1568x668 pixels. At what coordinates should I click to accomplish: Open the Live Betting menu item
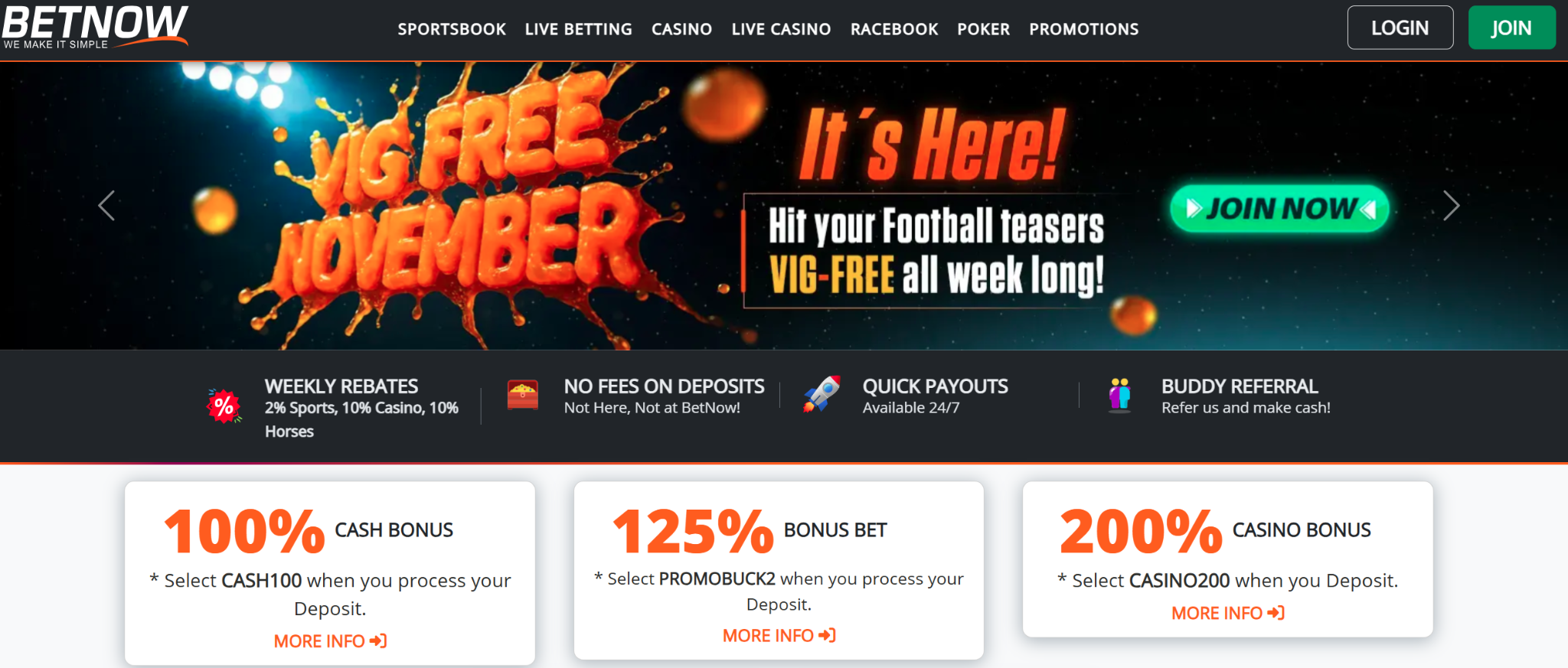(579, 29)
